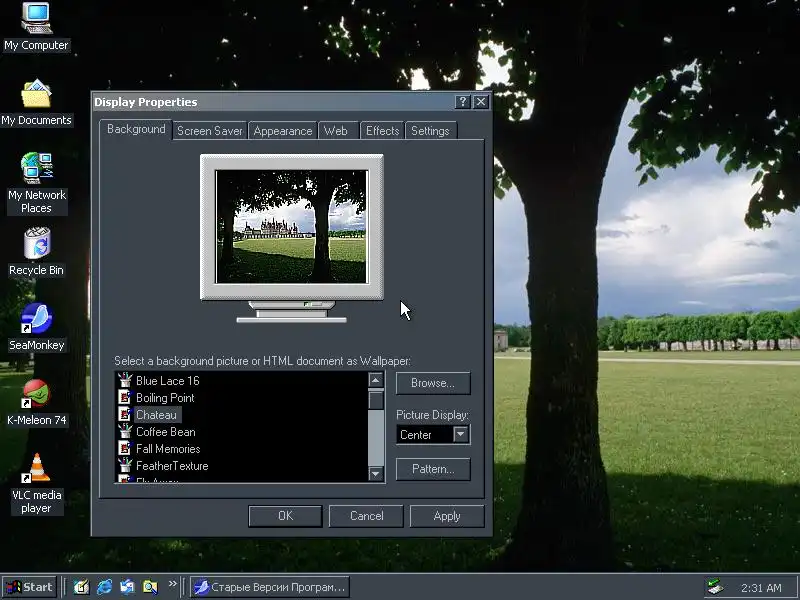Image resolution: width=800 pixels, height=600 pixels.
Task: Click the Pattern... button
Action: (433, 469)
